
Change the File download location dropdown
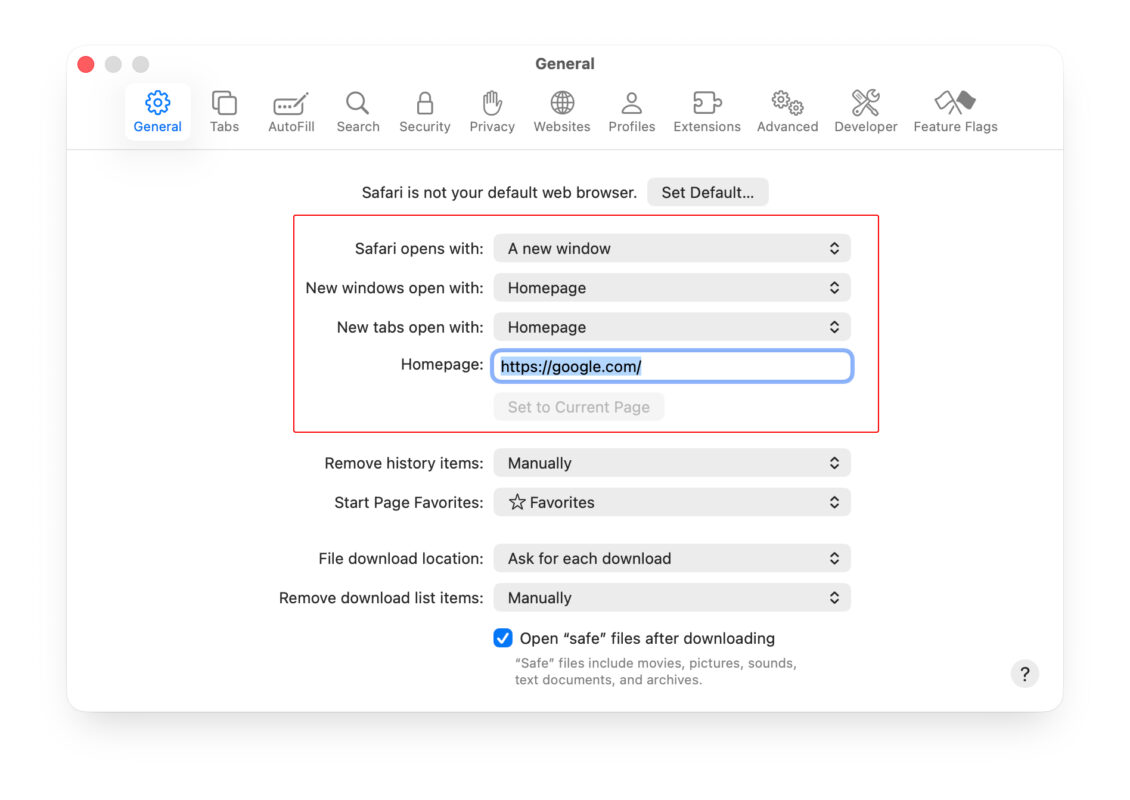[672, 558]
